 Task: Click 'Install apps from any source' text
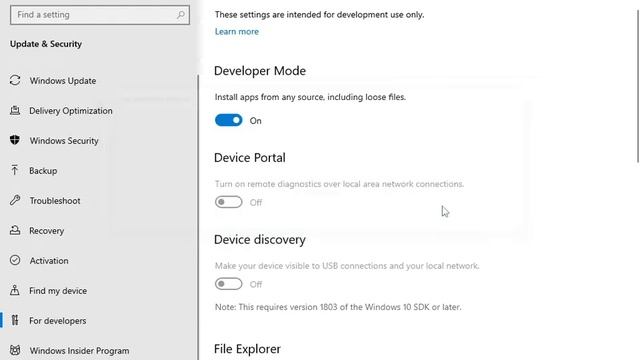point(310,97)
